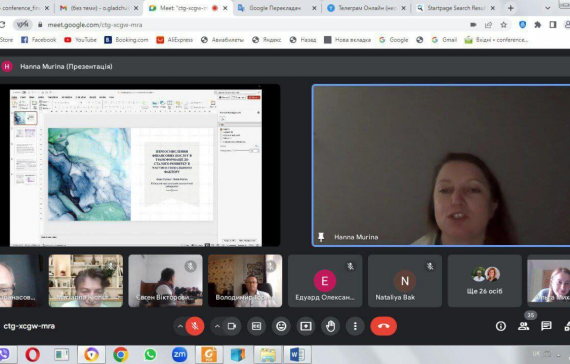Open meeting details info icon
Viewport: 570px width, 364px height.
[x=501, y=326]
